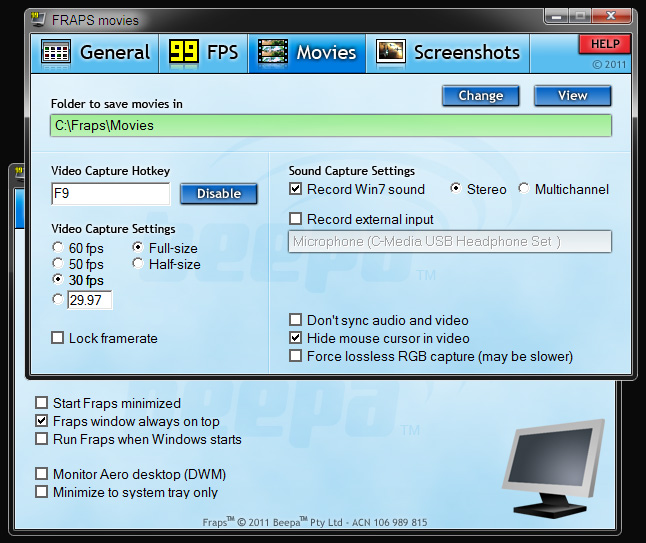Click the F9 video capture hotkey field

click(x=110, y=194)
